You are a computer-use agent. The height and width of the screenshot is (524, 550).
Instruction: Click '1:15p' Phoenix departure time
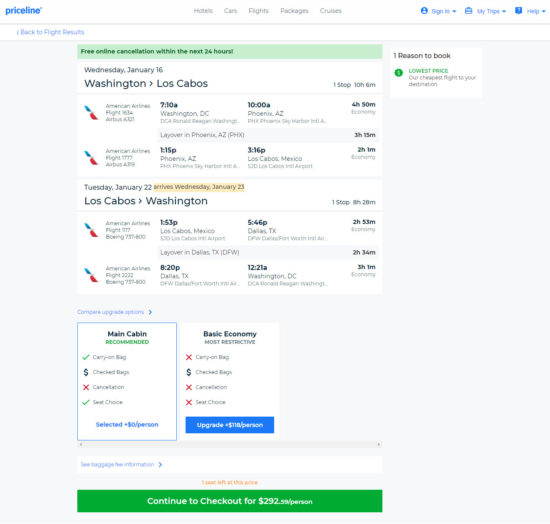pyautogui.click(x=168, y=150)
